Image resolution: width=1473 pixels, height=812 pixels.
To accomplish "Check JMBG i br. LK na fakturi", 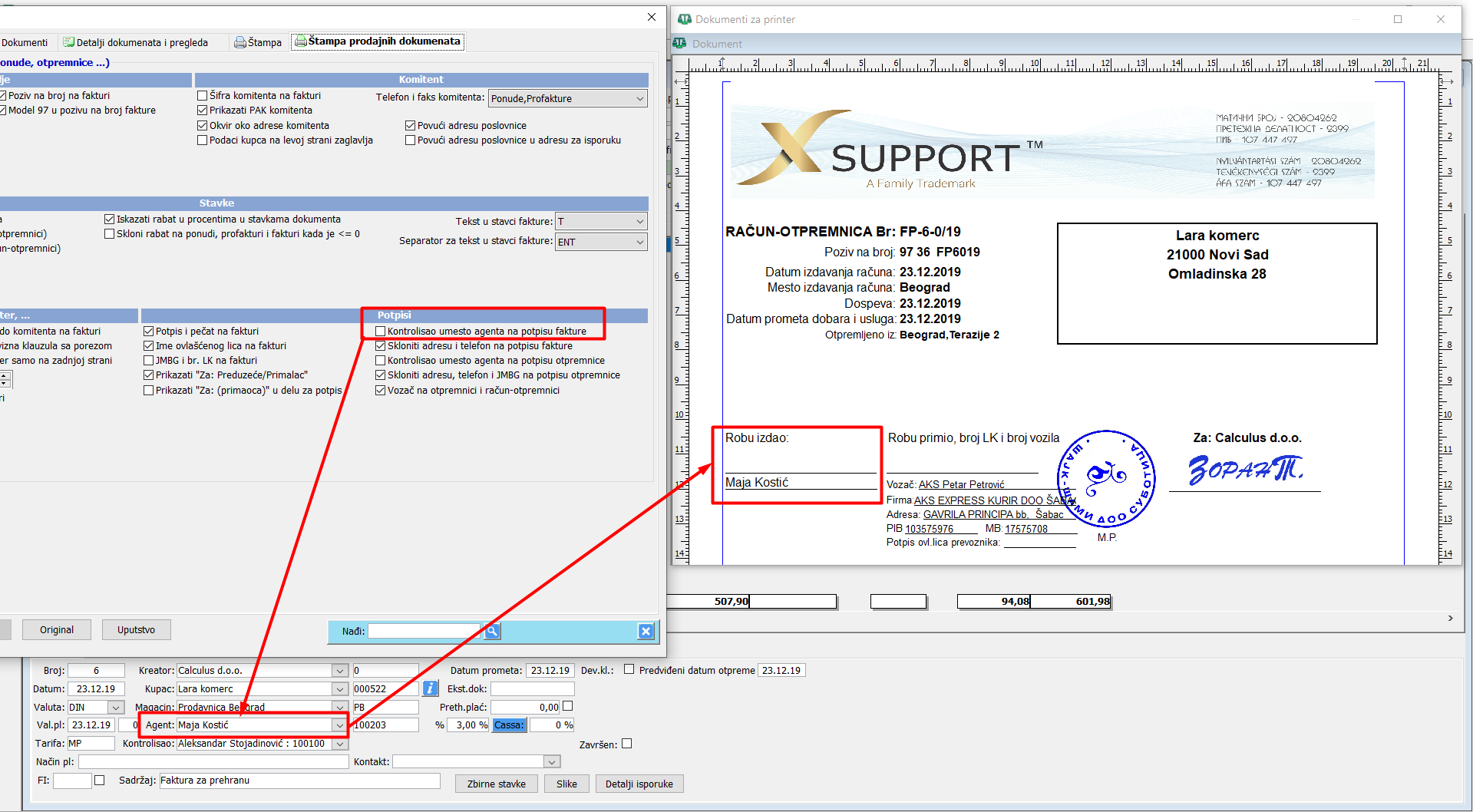I will (148, 361).
